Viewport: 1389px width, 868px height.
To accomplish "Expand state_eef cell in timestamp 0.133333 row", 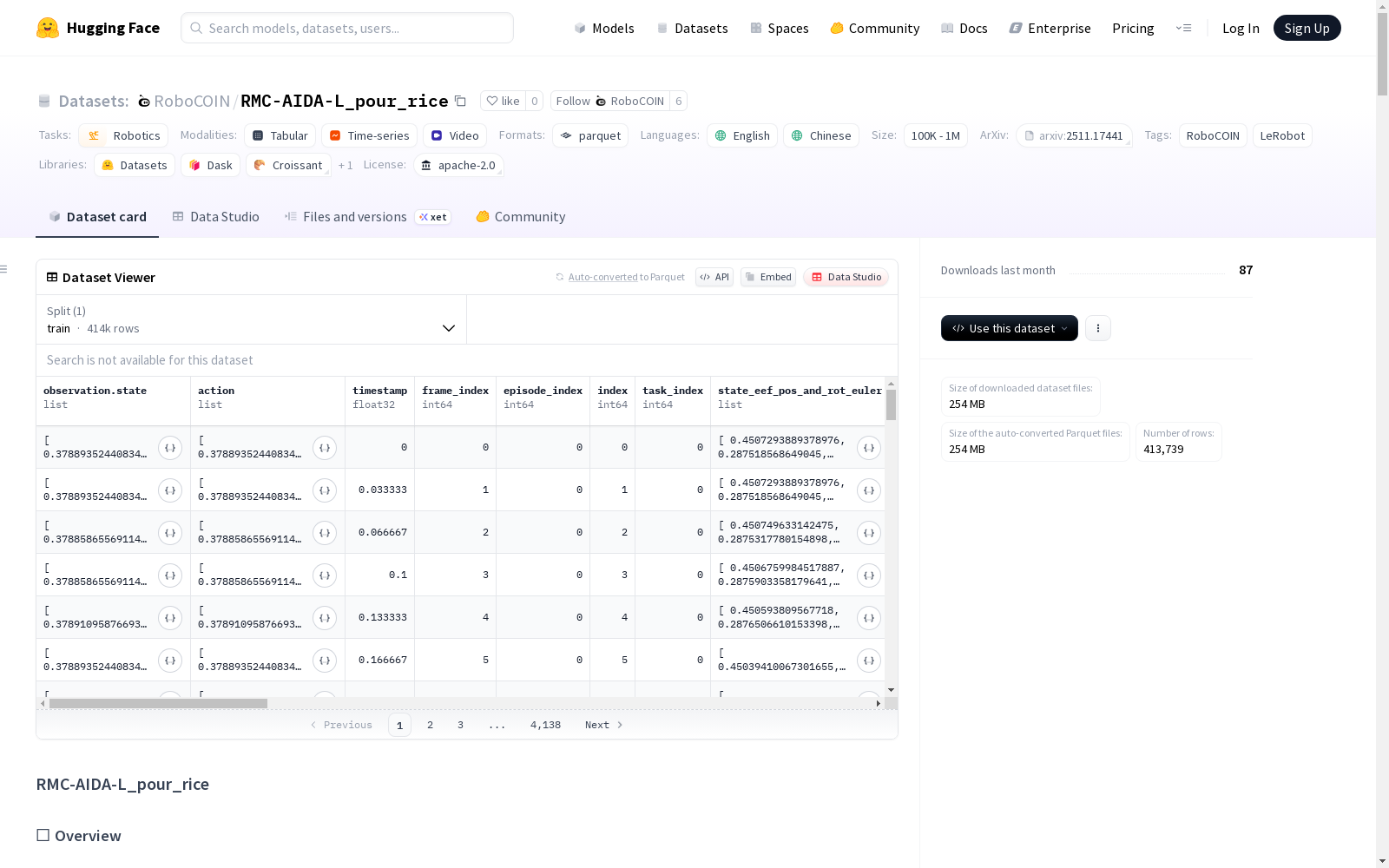I will coord(869,618).
